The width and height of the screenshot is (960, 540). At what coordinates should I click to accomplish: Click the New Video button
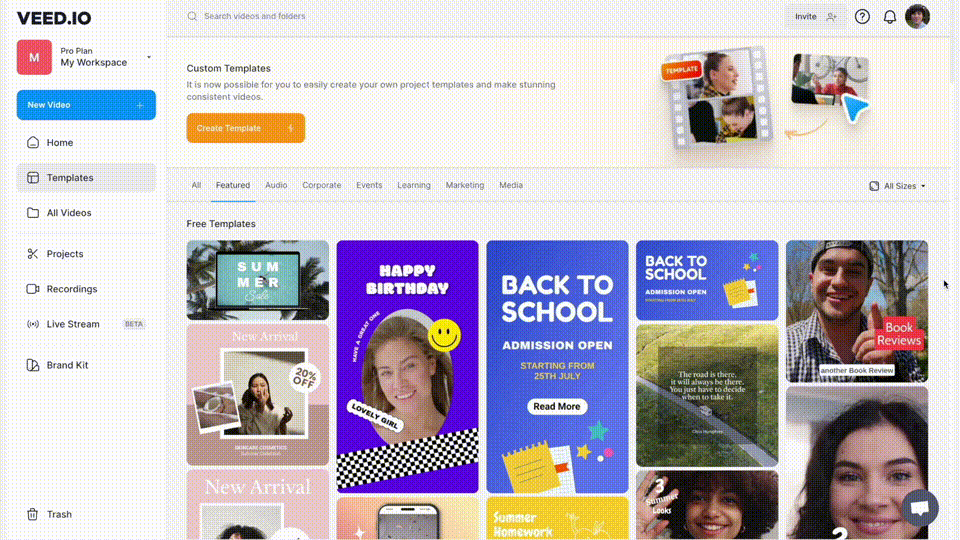click(86, 105)
